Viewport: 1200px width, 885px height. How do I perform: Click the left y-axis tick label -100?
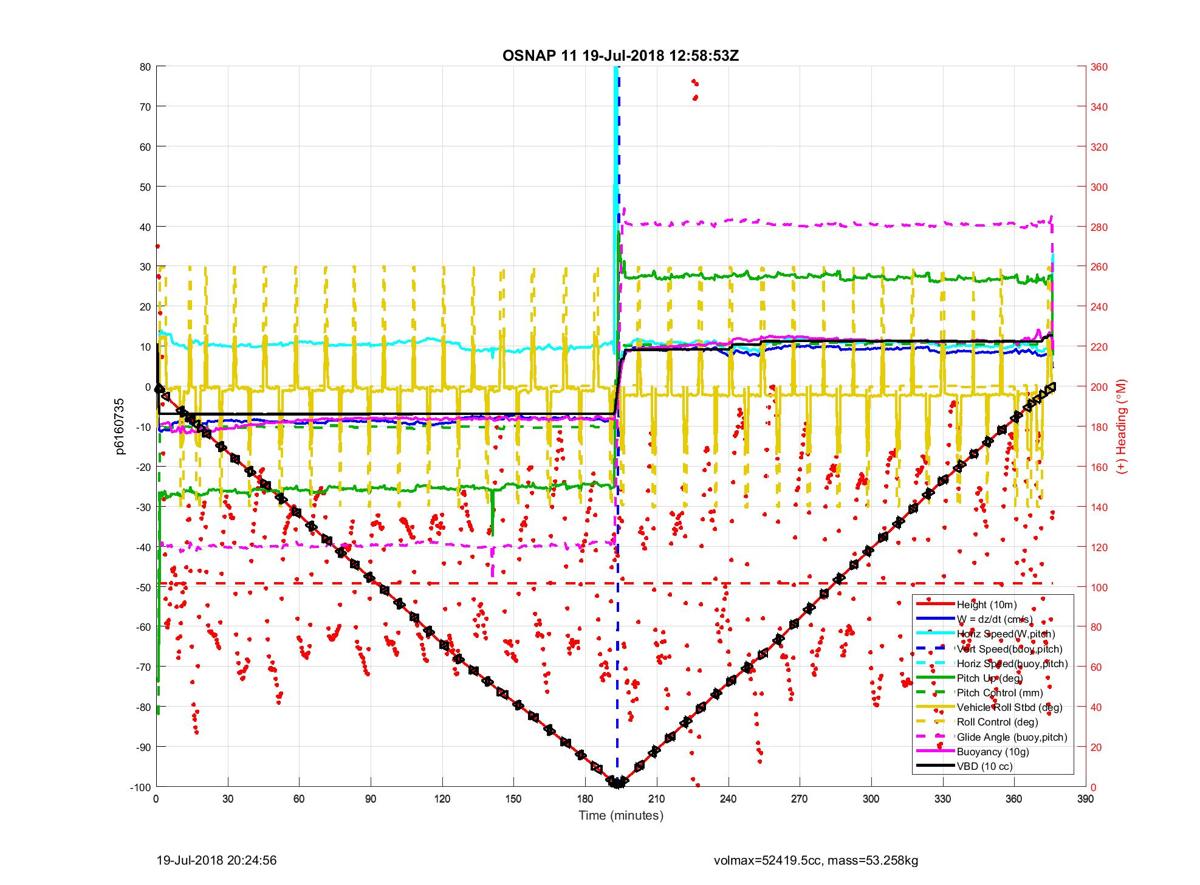139,787
